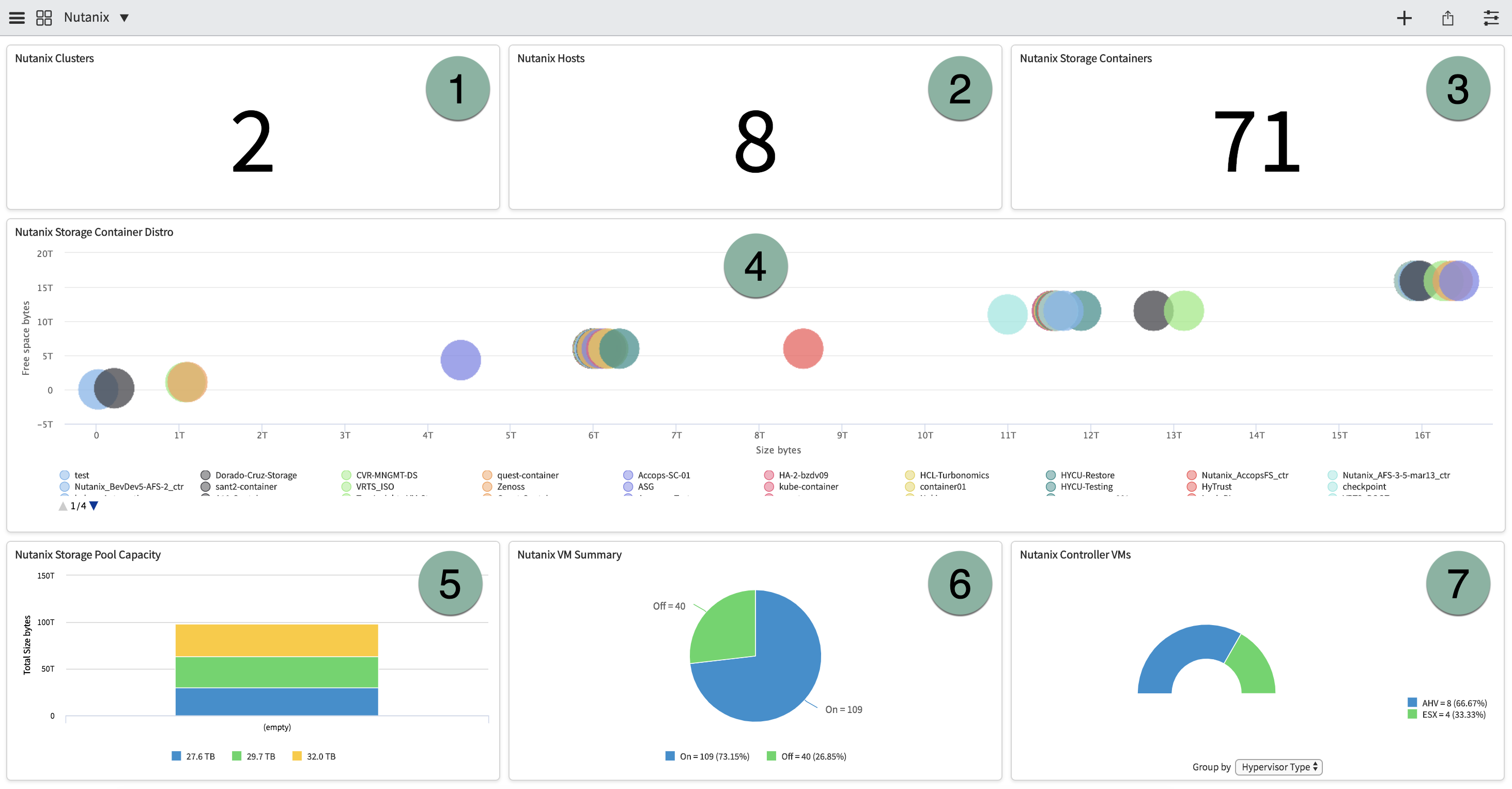Toggle 29.7 TB legend swatch
This screenshot has height=789, width=1512.
pyautogui.click(x=254, y=756)
